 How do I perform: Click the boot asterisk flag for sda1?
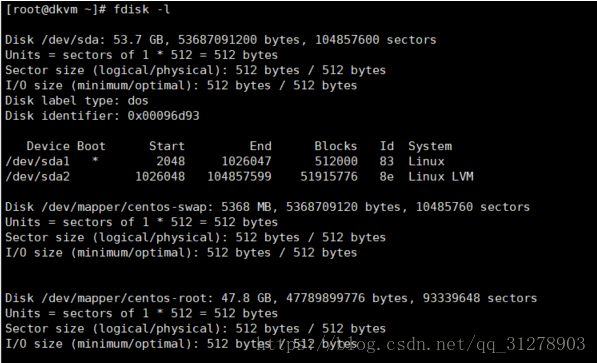click(95, 160)
